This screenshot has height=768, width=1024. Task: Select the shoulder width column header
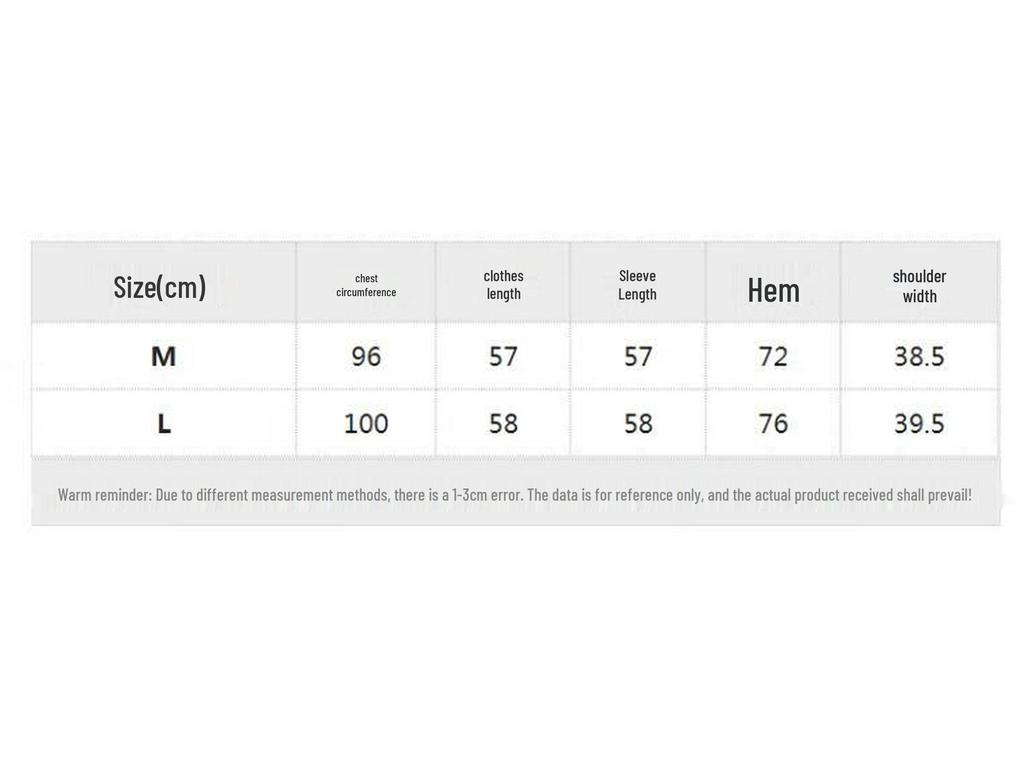pyautogui.click(x=919, y=286)
